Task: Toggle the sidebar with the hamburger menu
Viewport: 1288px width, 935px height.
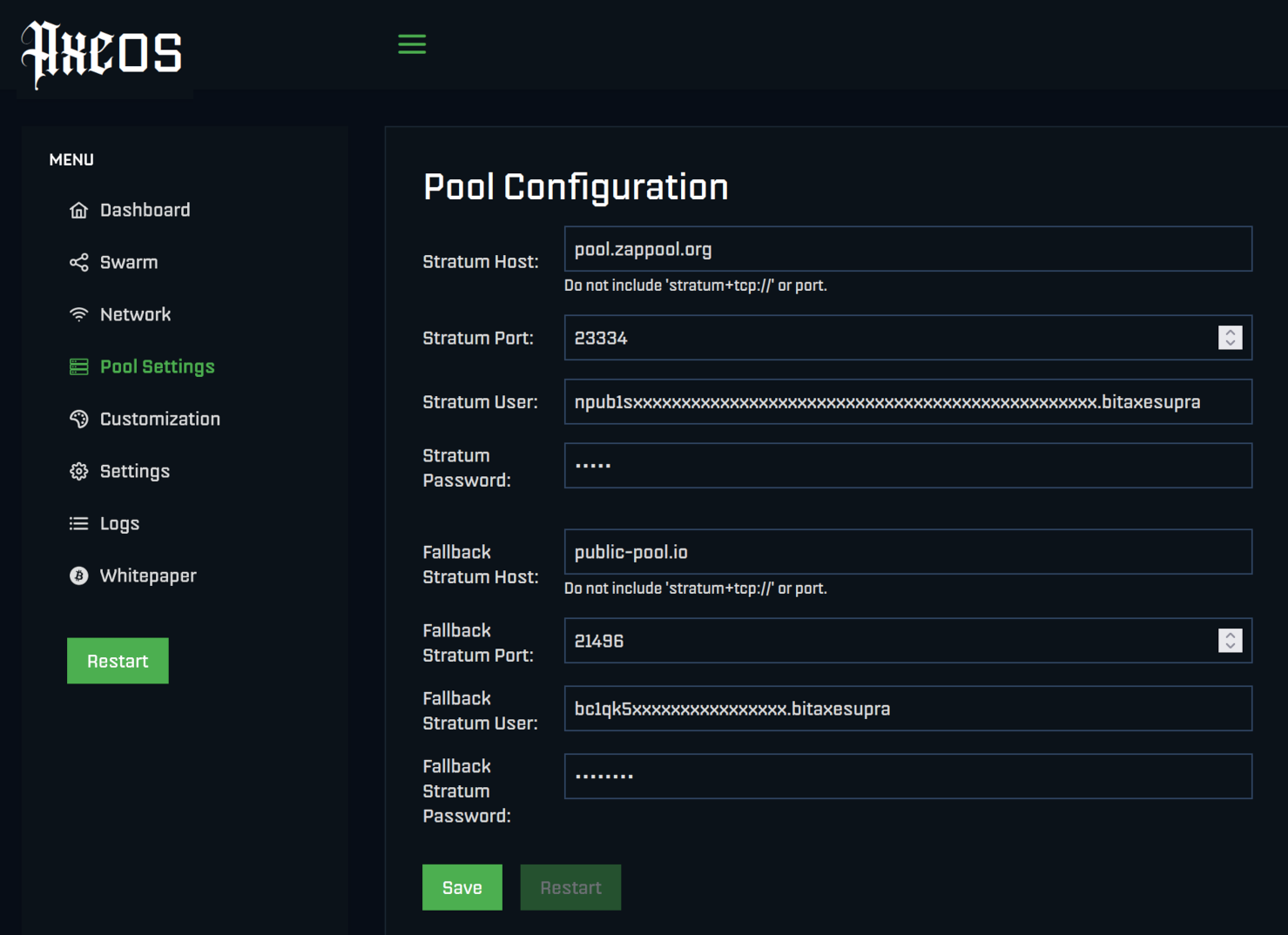Action: point(411,44)
